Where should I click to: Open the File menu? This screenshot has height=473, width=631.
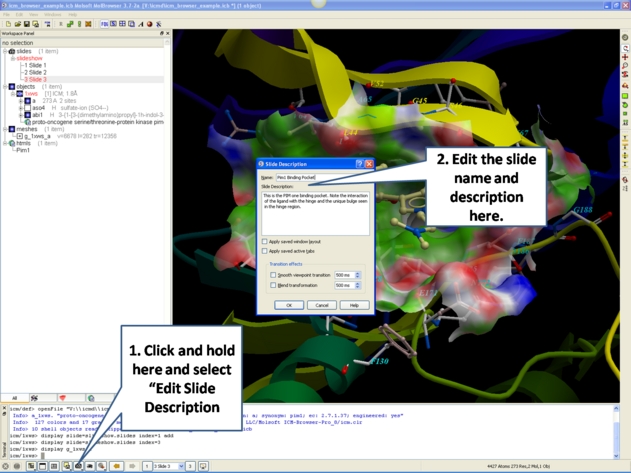click(x=6, y=14)
